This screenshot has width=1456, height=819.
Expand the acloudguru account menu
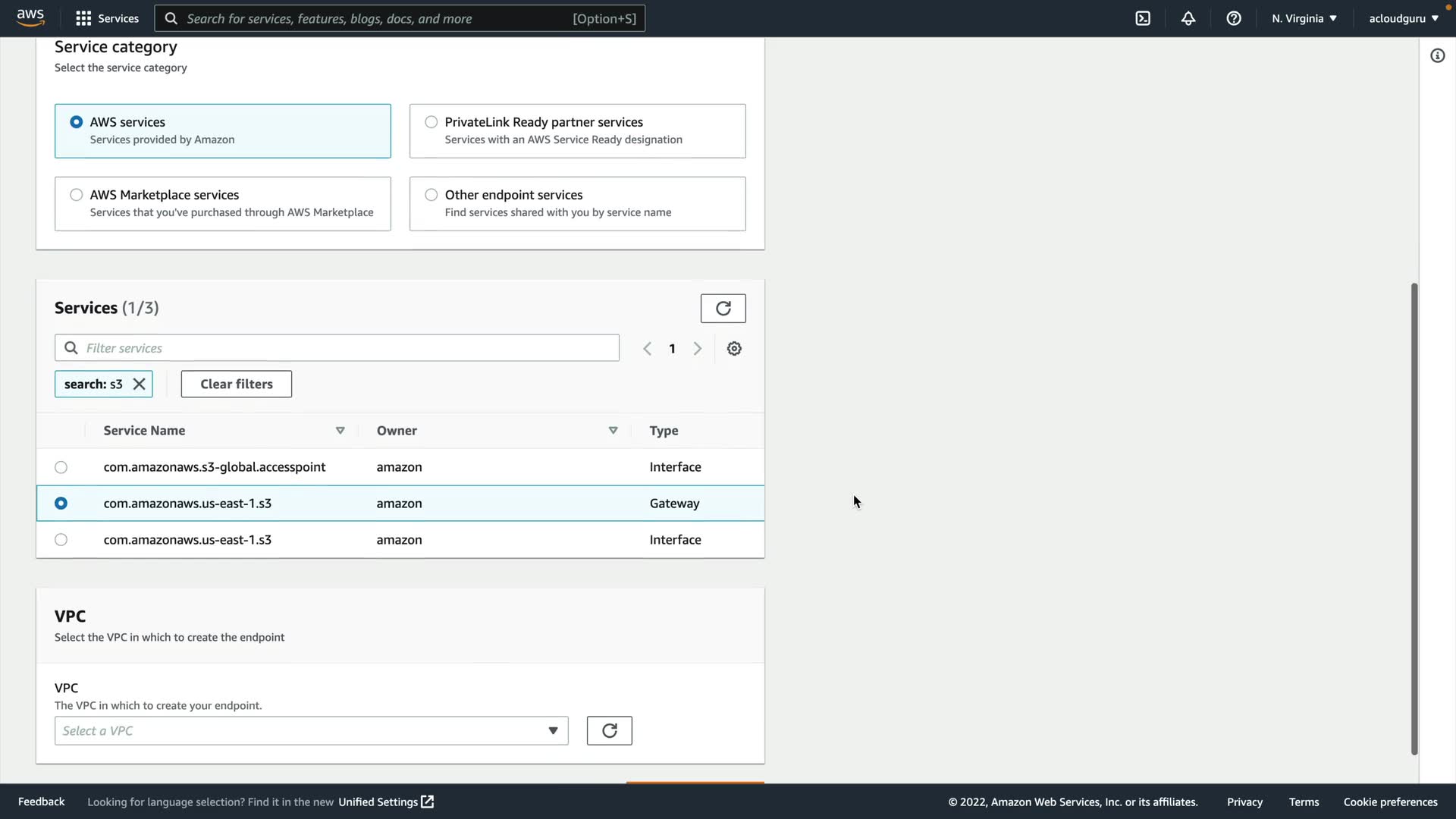[x=1403, y=18]
